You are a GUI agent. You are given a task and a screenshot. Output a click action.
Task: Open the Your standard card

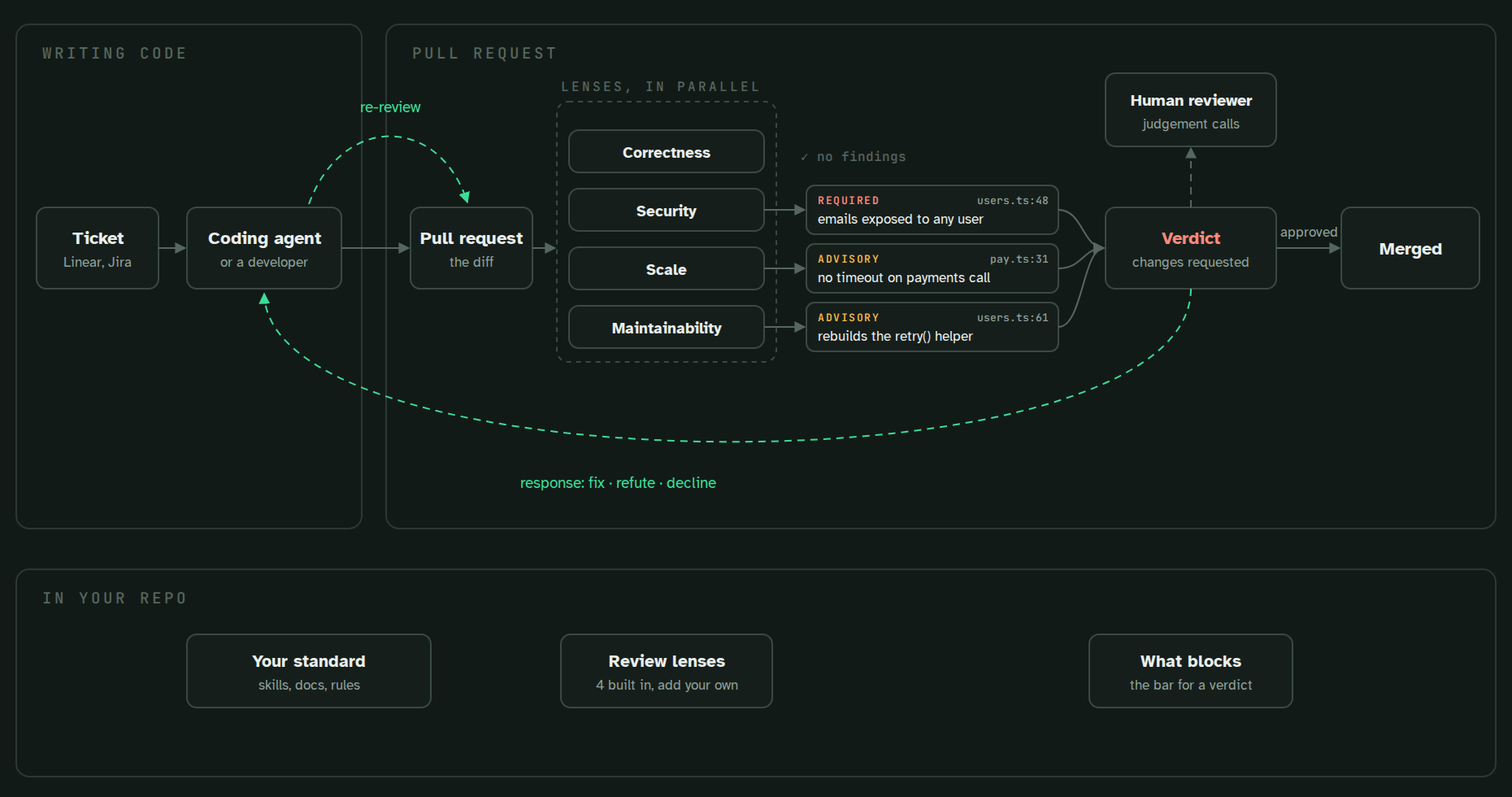pos(309,671)
